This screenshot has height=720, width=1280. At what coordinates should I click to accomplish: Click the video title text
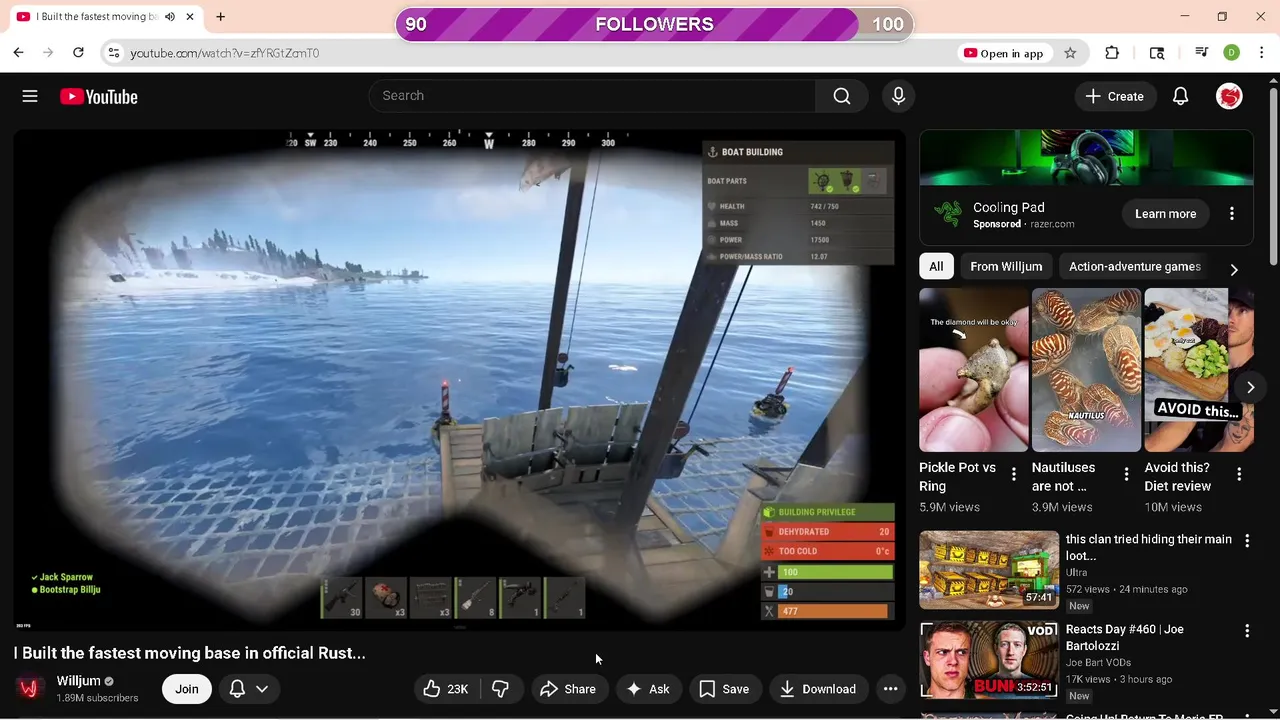pos(190,653)
